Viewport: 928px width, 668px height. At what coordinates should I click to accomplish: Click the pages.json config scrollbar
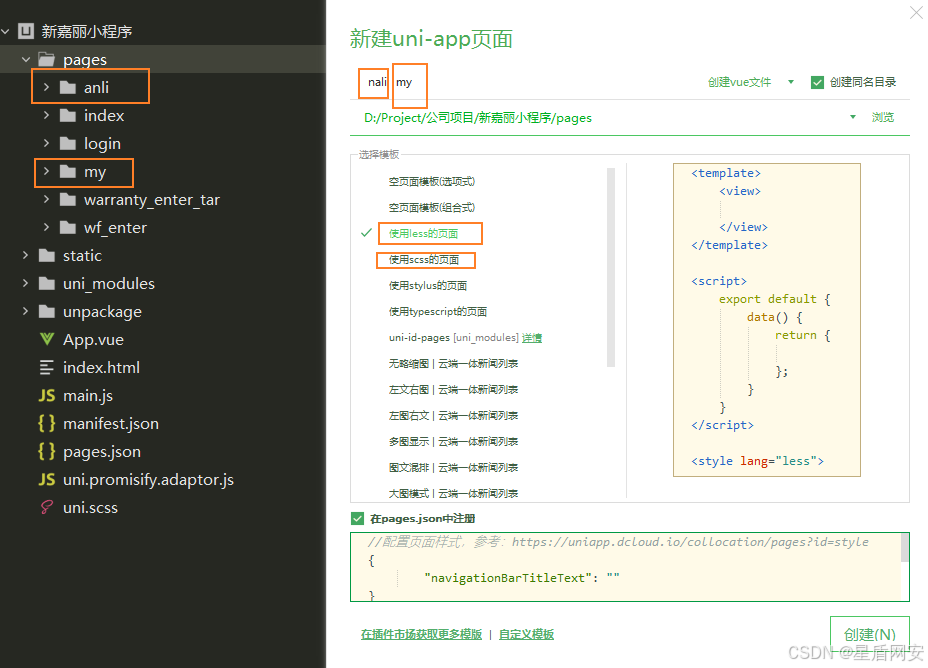click(x=904, y=547)
